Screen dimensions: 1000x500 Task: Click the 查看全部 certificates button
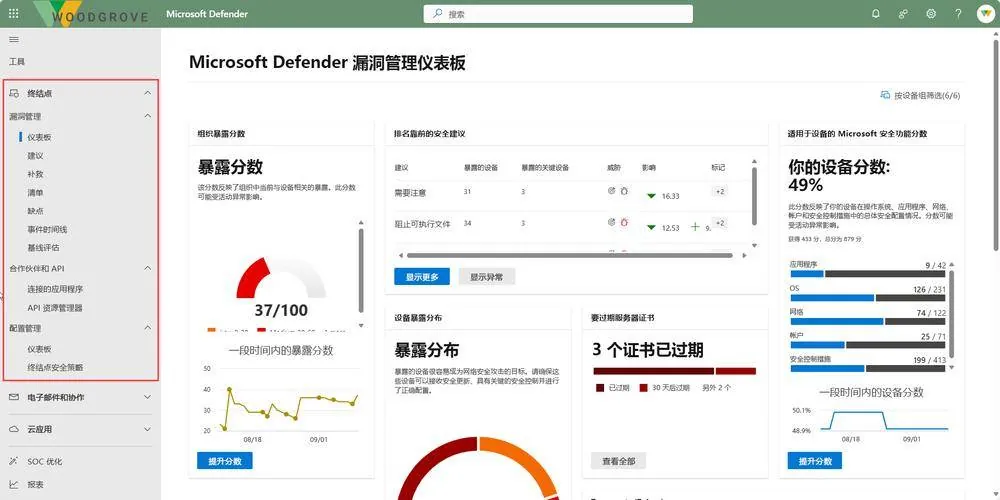coord(618,461)
